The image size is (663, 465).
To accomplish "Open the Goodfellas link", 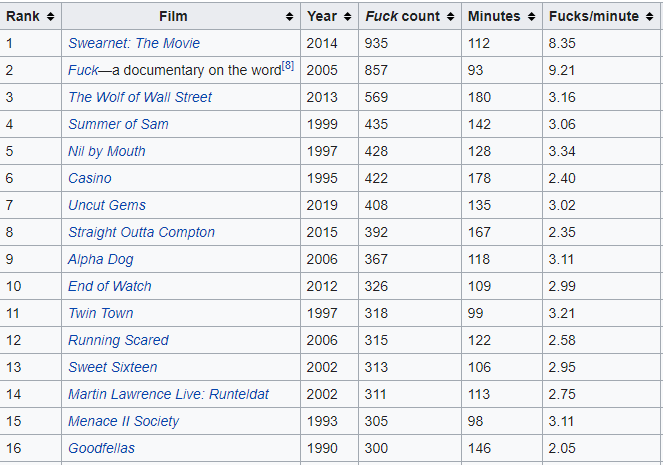I will [101, 449].
